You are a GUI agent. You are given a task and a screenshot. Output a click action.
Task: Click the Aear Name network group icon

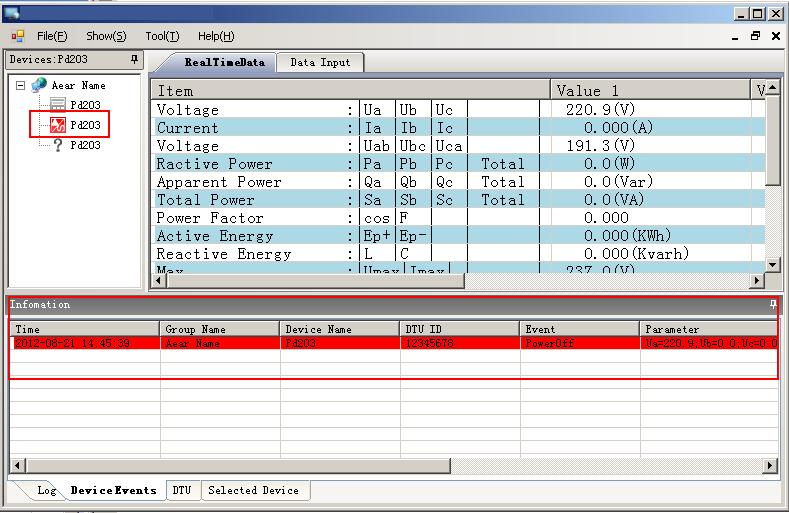tap(39, 86)
